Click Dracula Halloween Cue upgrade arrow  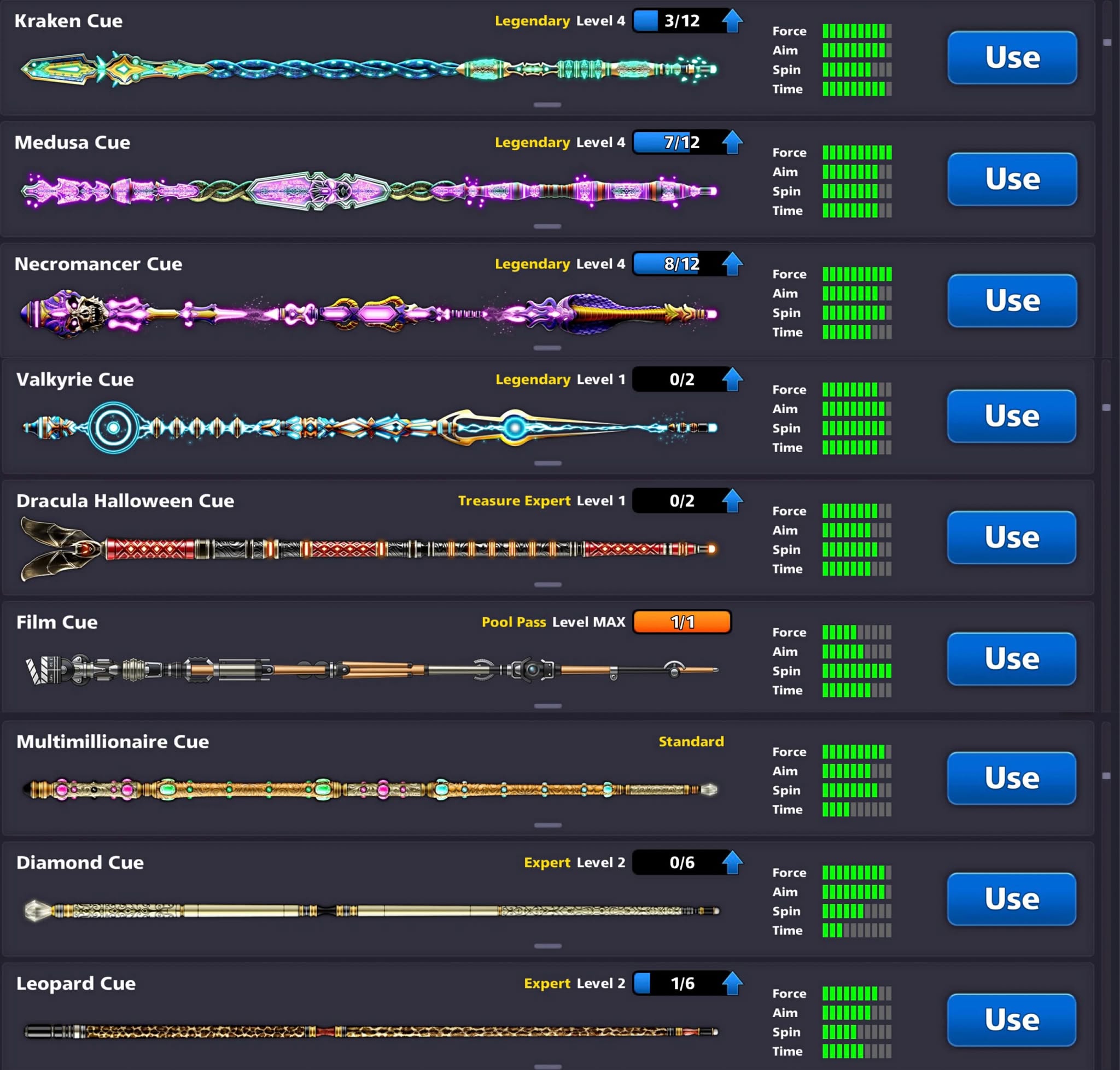click(x=732, y=501)
